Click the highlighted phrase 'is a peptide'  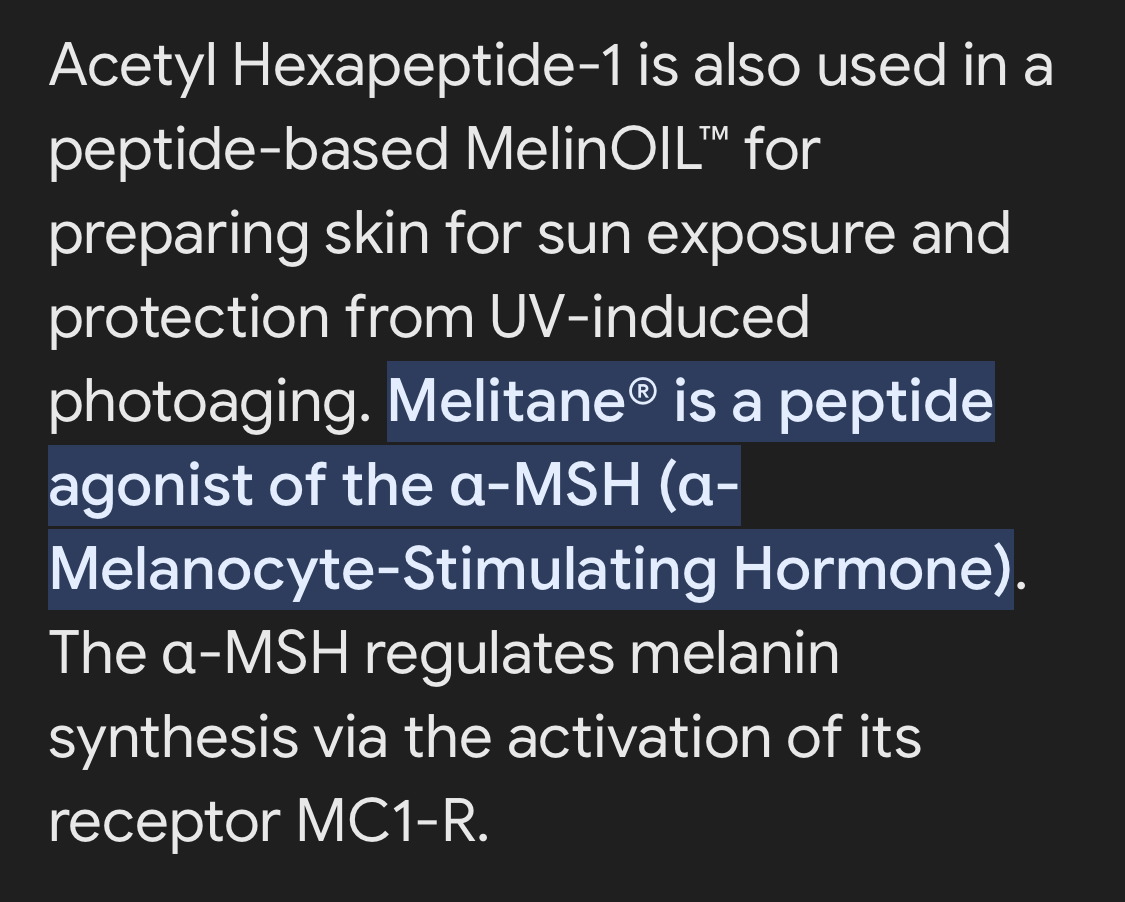coord(834,403)
